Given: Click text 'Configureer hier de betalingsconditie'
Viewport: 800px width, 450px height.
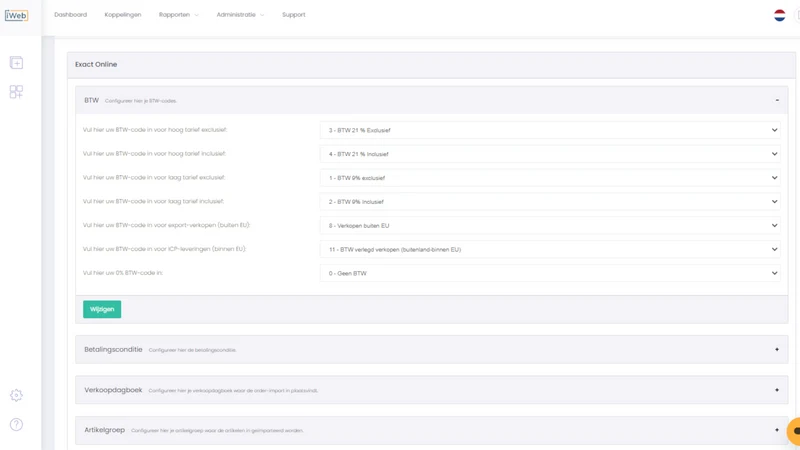Looking at the screenshot, I should click(x=192, y=350).
